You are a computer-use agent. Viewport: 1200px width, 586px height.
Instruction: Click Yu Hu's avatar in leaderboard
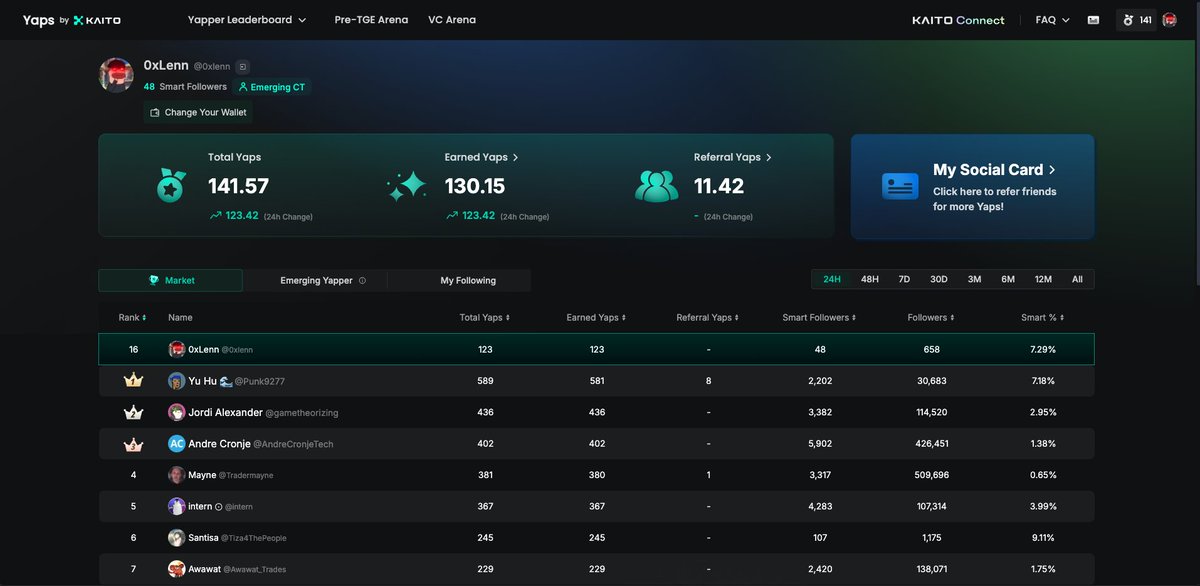tap(177, 381)
